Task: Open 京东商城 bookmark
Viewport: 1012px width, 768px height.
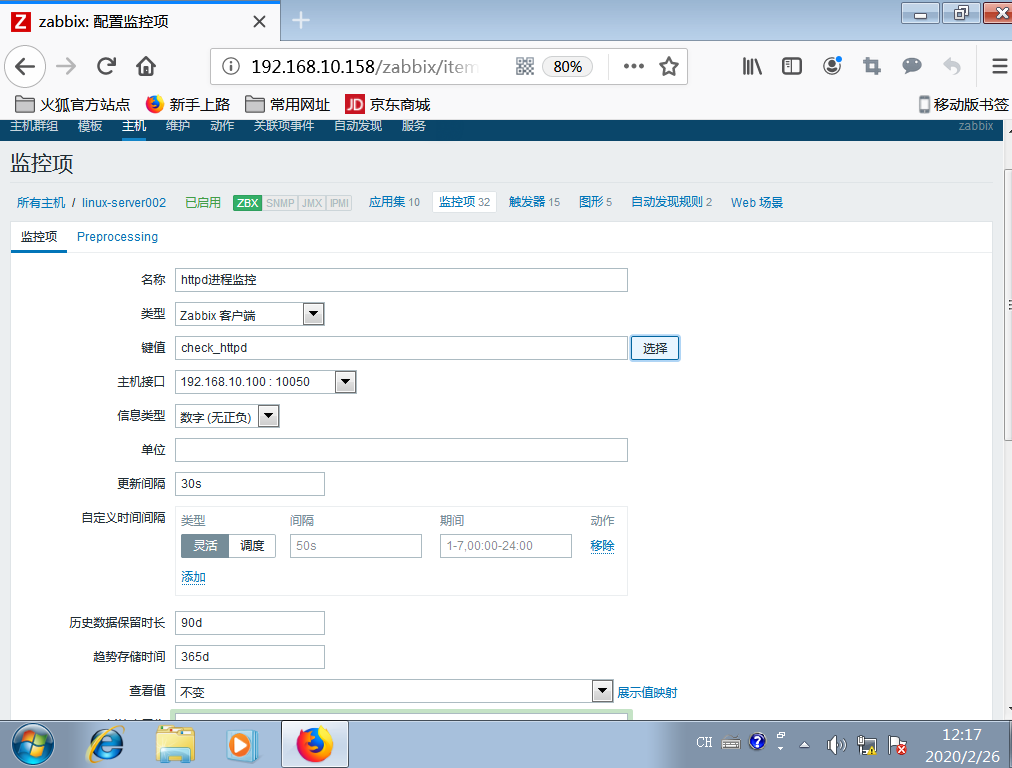Action: (x=388, y=105)
